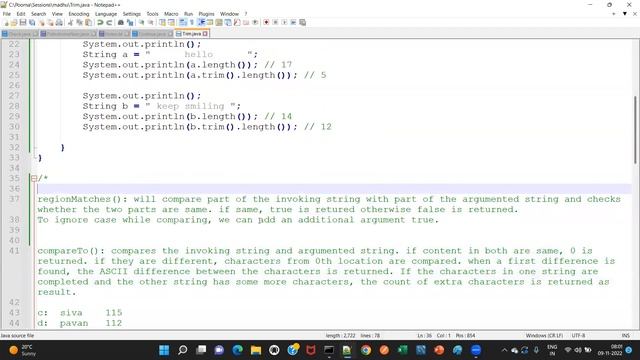Open the Function List toolbar icon
Viewport: 640px width, 360px height.
pos(237,22)
